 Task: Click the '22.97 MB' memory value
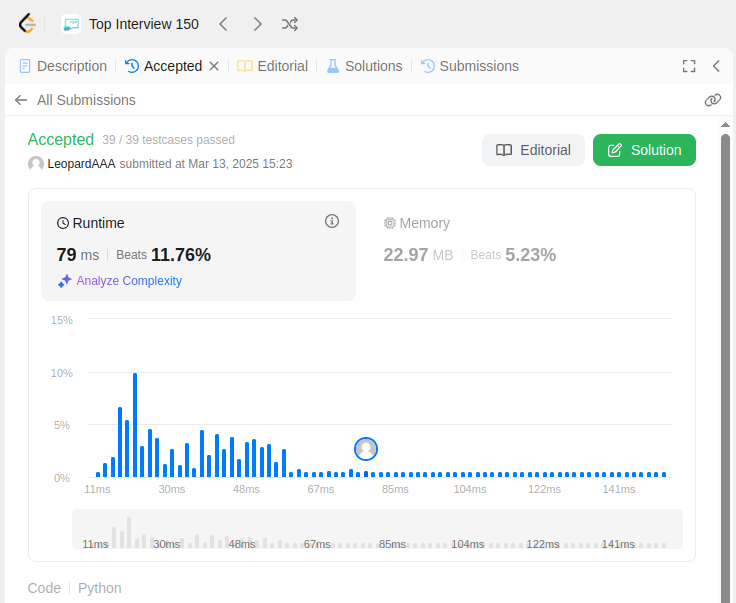(x=418, y=255)
